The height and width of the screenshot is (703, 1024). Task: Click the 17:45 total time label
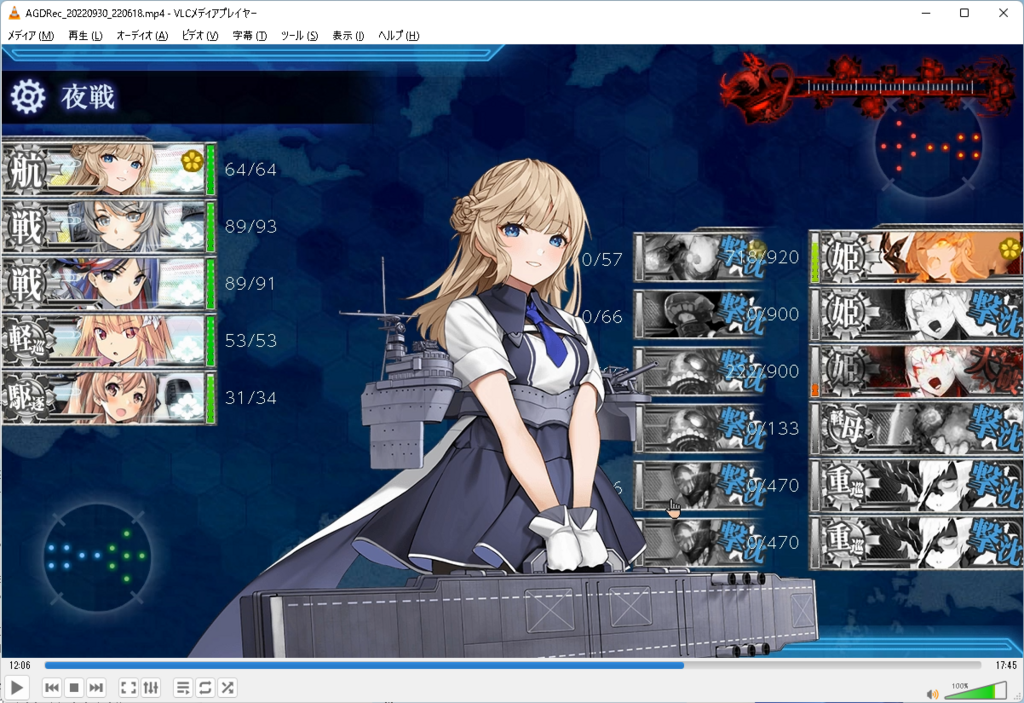pyautogui.click(x=1004, y=665)
